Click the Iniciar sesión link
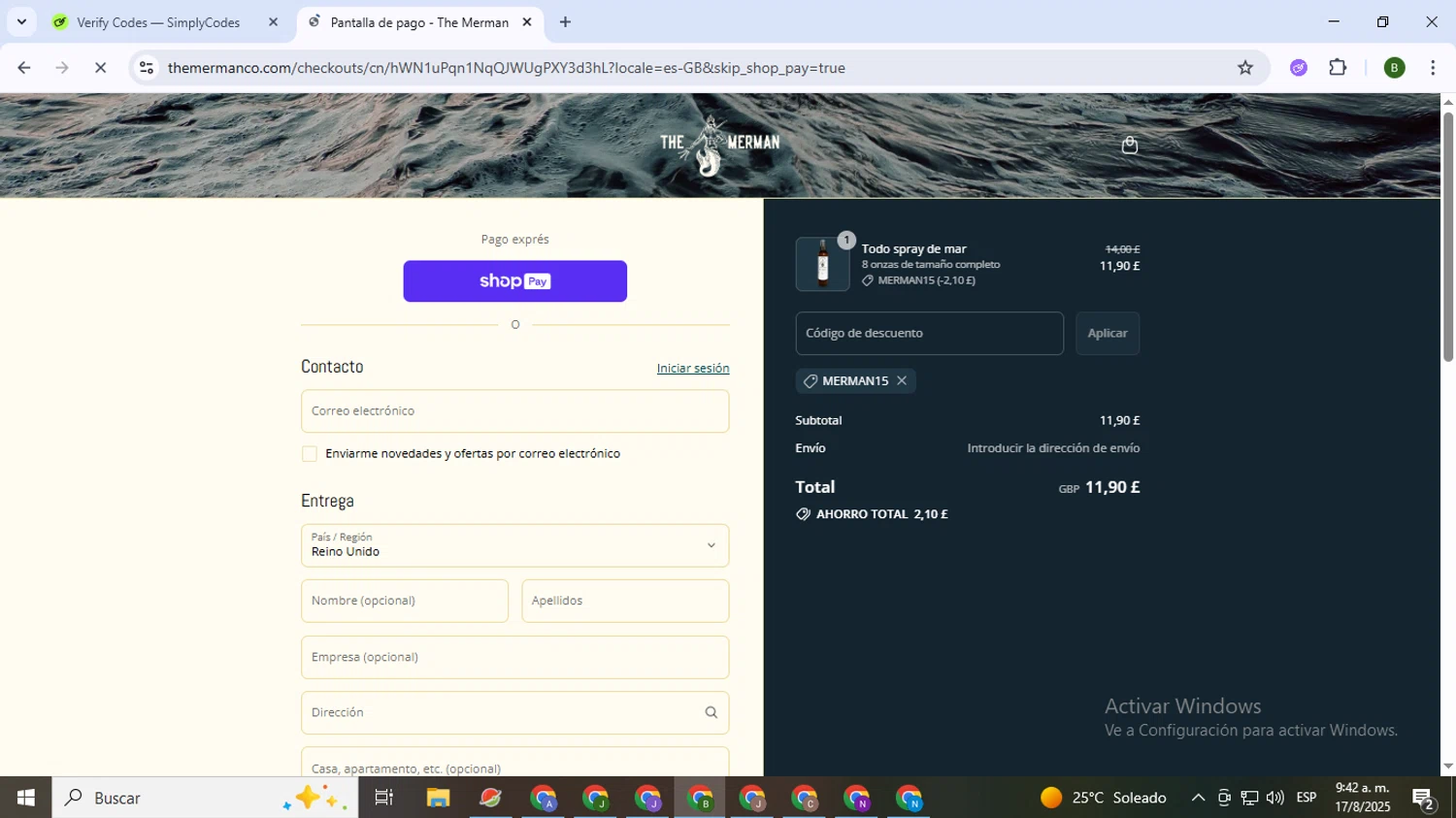 [693, 368]
